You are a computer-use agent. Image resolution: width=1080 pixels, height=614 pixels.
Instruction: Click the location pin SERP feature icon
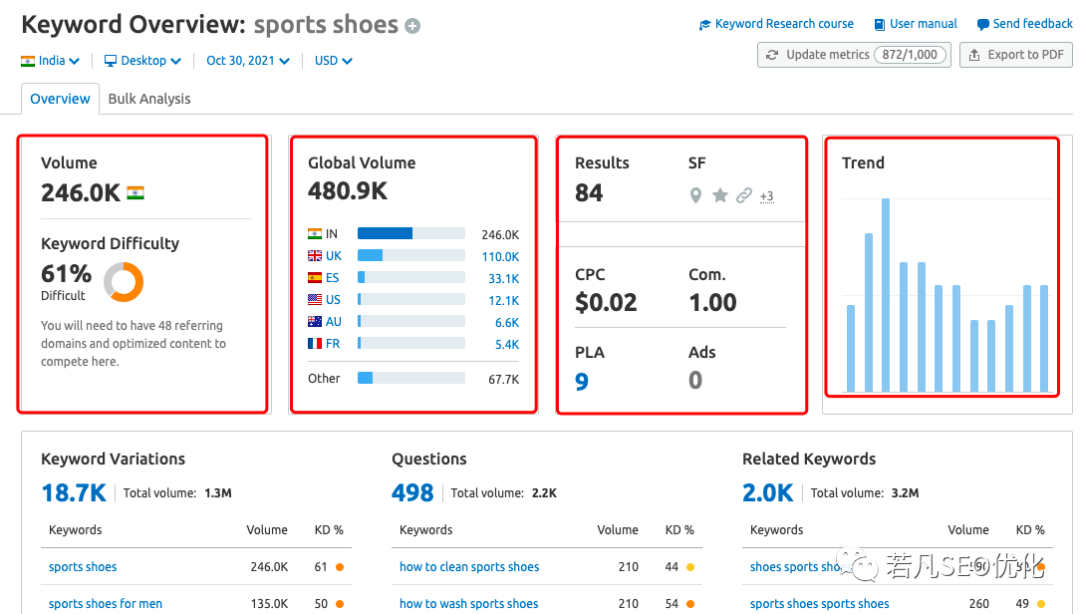[696, 196]
